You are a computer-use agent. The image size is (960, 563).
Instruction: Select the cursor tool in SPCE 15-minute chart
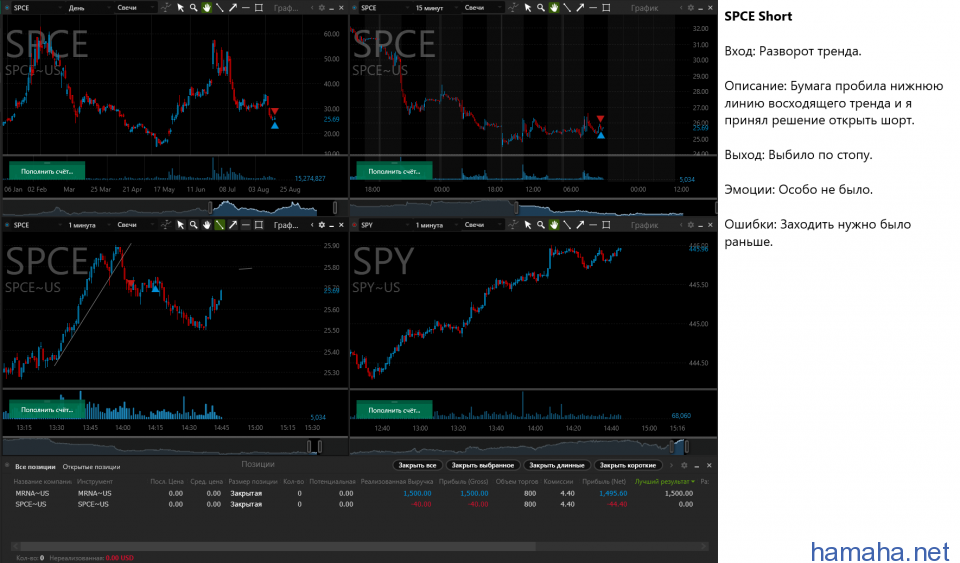[x=527, y=7]
